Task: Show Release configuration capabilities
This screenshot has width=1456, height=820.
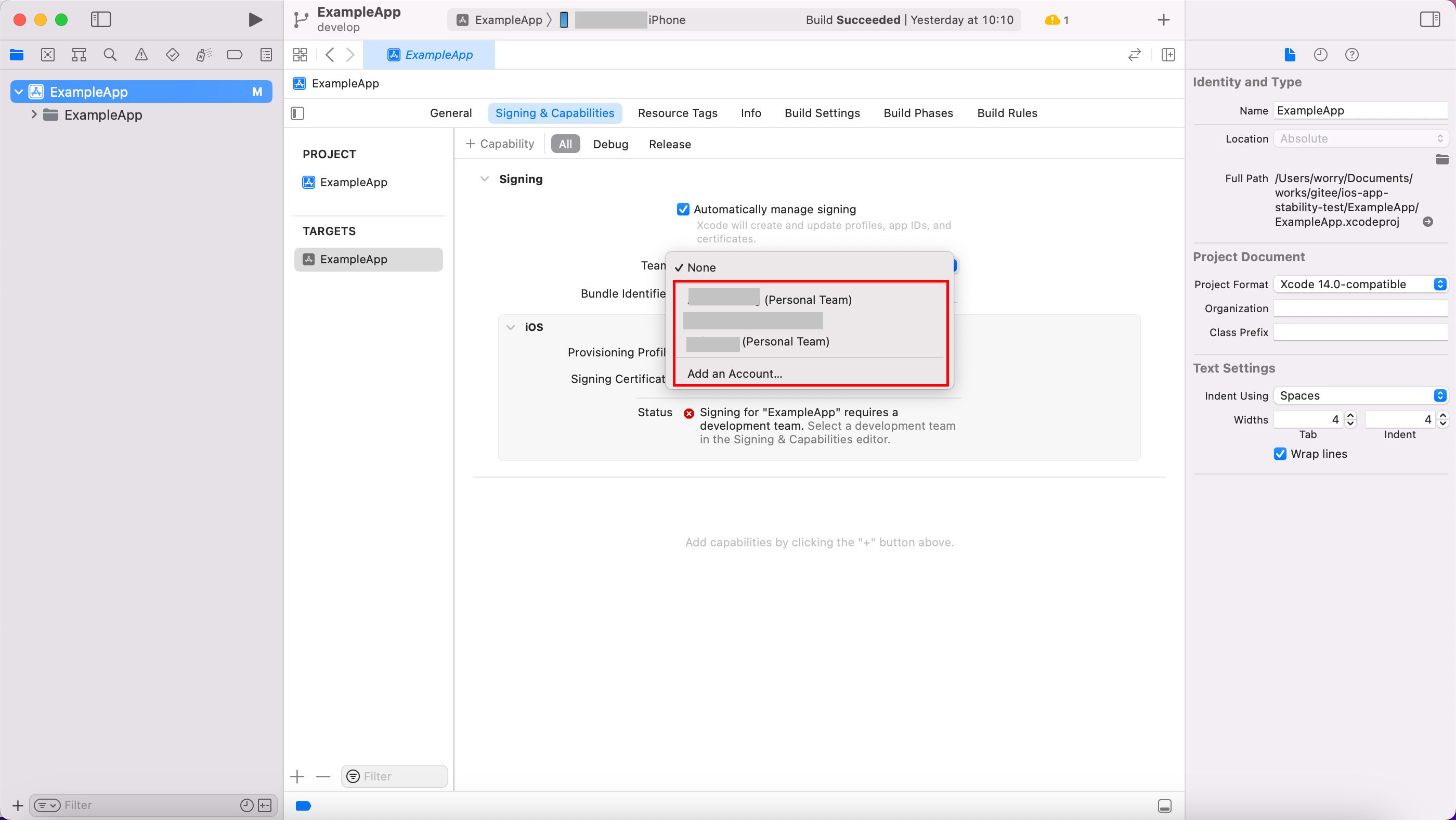Action: pos(670,144)
